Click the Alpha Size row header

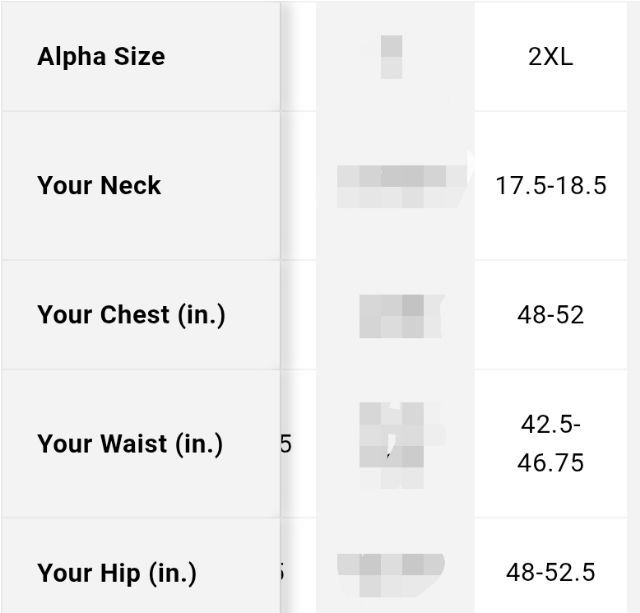101,57
